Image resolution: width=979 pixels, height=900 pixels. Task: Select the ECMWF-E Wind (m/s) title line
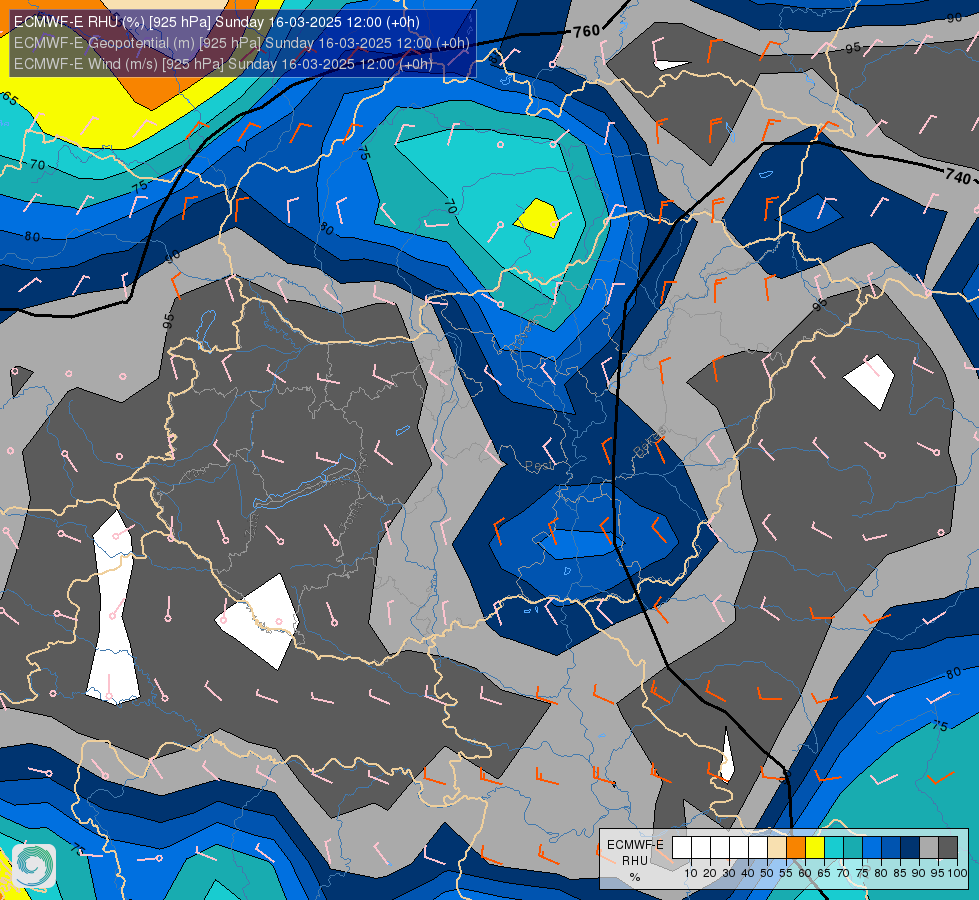coord(223,64)
